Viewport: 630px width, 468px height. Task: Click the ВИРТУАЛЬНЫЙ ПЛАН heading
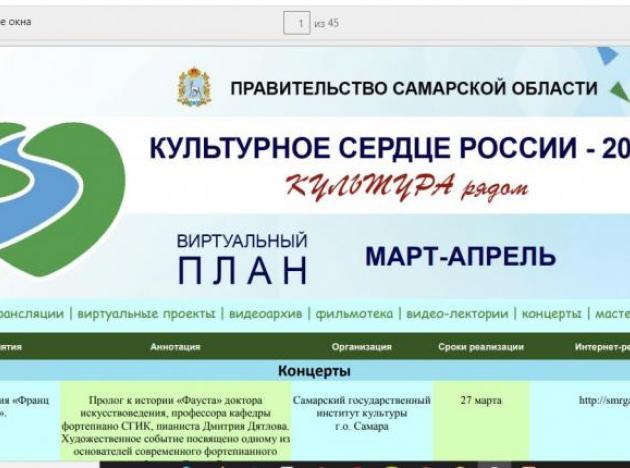click(242, 258)
